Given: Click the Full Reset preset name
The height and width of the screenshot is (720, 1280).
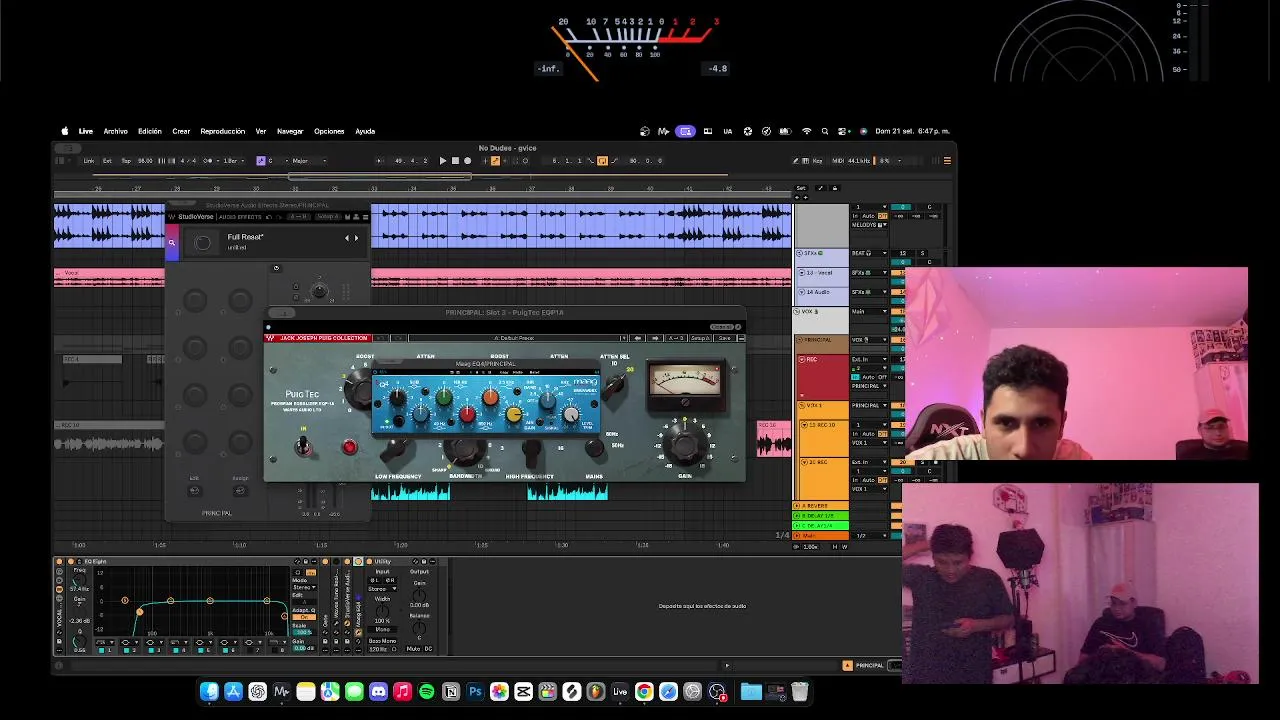Looking at the screenshot, I should [x=245, y=237].
